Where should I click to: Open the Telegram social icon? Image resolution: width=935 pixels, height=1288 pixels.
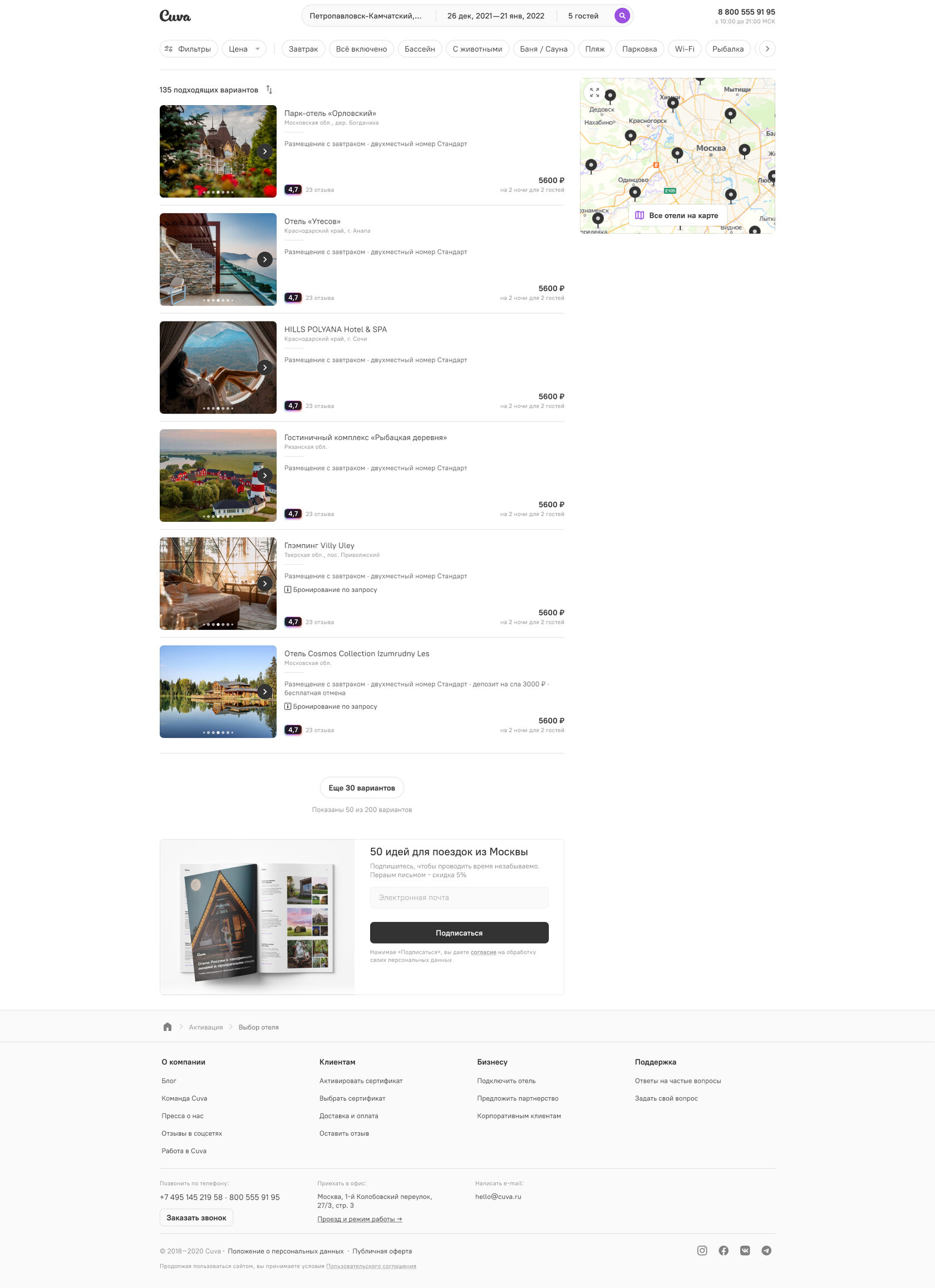[766, 1250]
